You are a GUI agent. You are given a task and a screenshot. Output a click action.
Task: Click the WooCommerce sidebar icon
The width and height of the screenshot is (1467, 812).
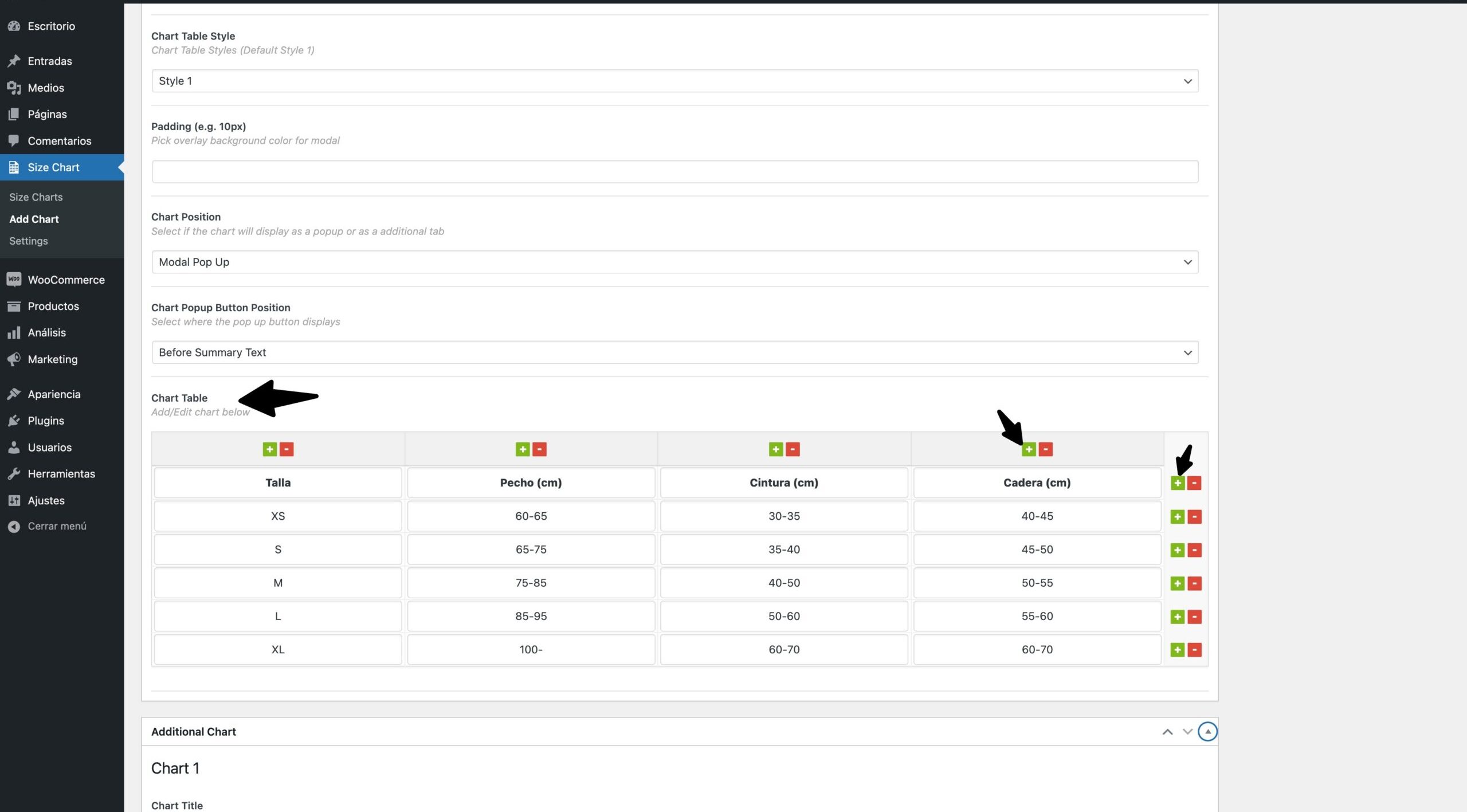coord(14,280)
